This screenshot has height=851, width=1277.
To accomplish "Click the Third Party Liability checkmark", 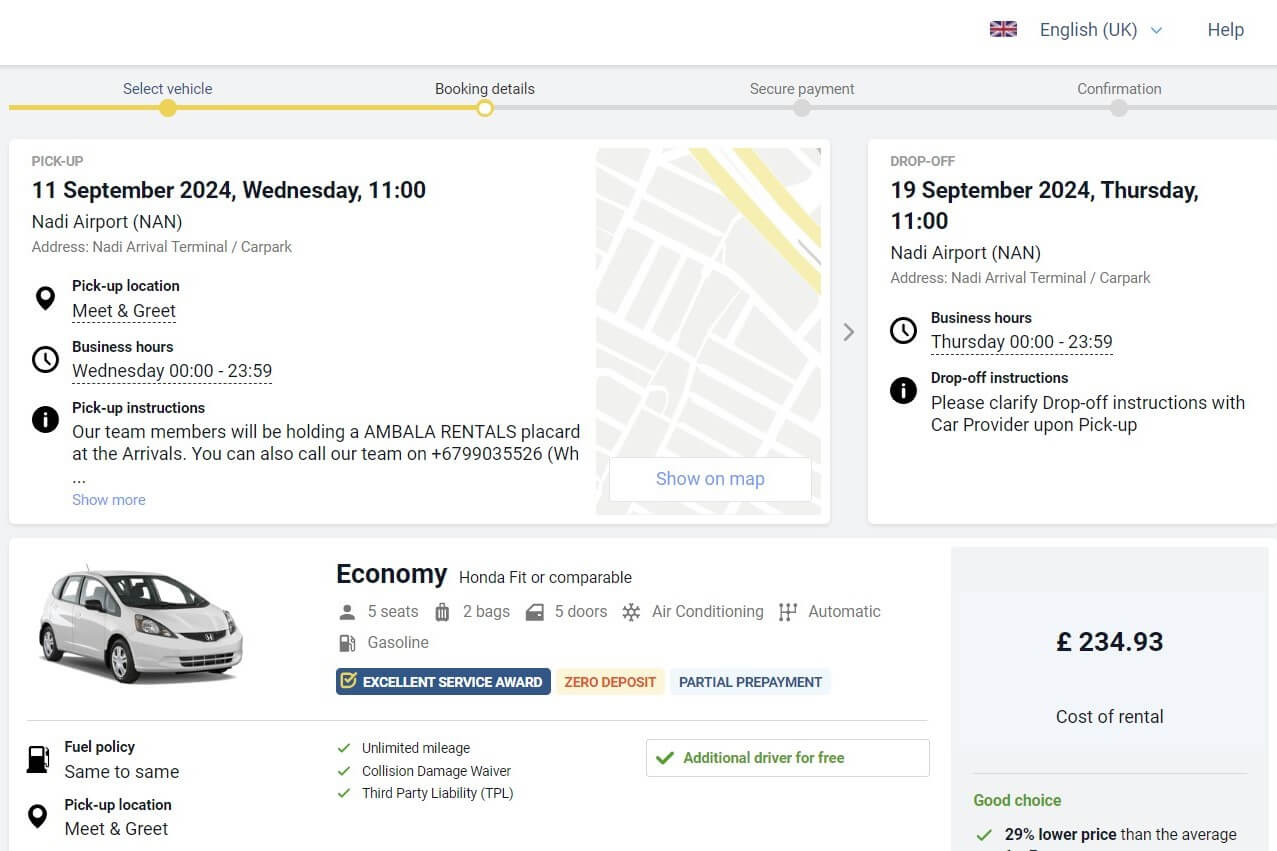I will pyautogui.click(x=343, y=793).
